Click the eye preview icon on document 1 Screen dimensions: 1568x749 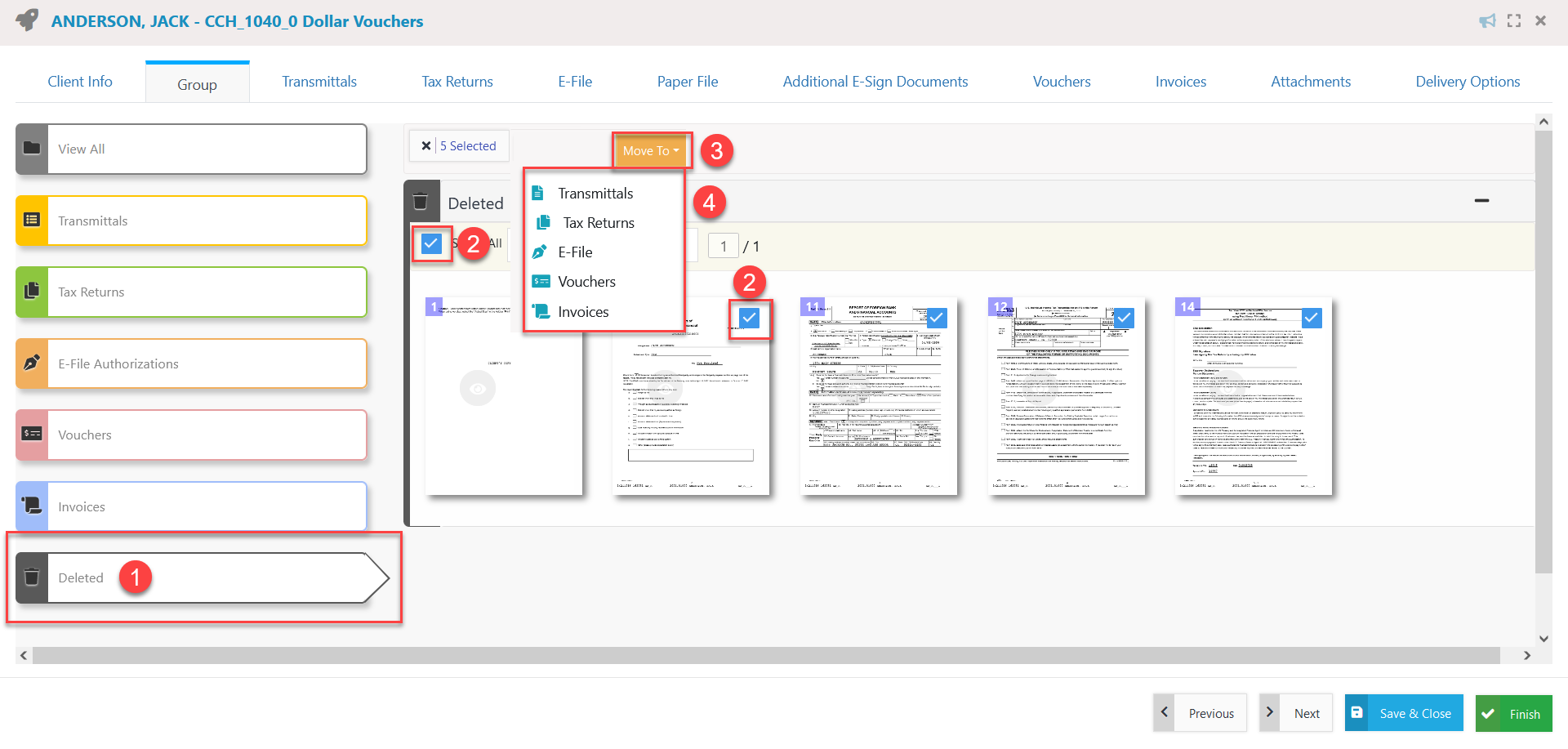click(x=478, y=388)
